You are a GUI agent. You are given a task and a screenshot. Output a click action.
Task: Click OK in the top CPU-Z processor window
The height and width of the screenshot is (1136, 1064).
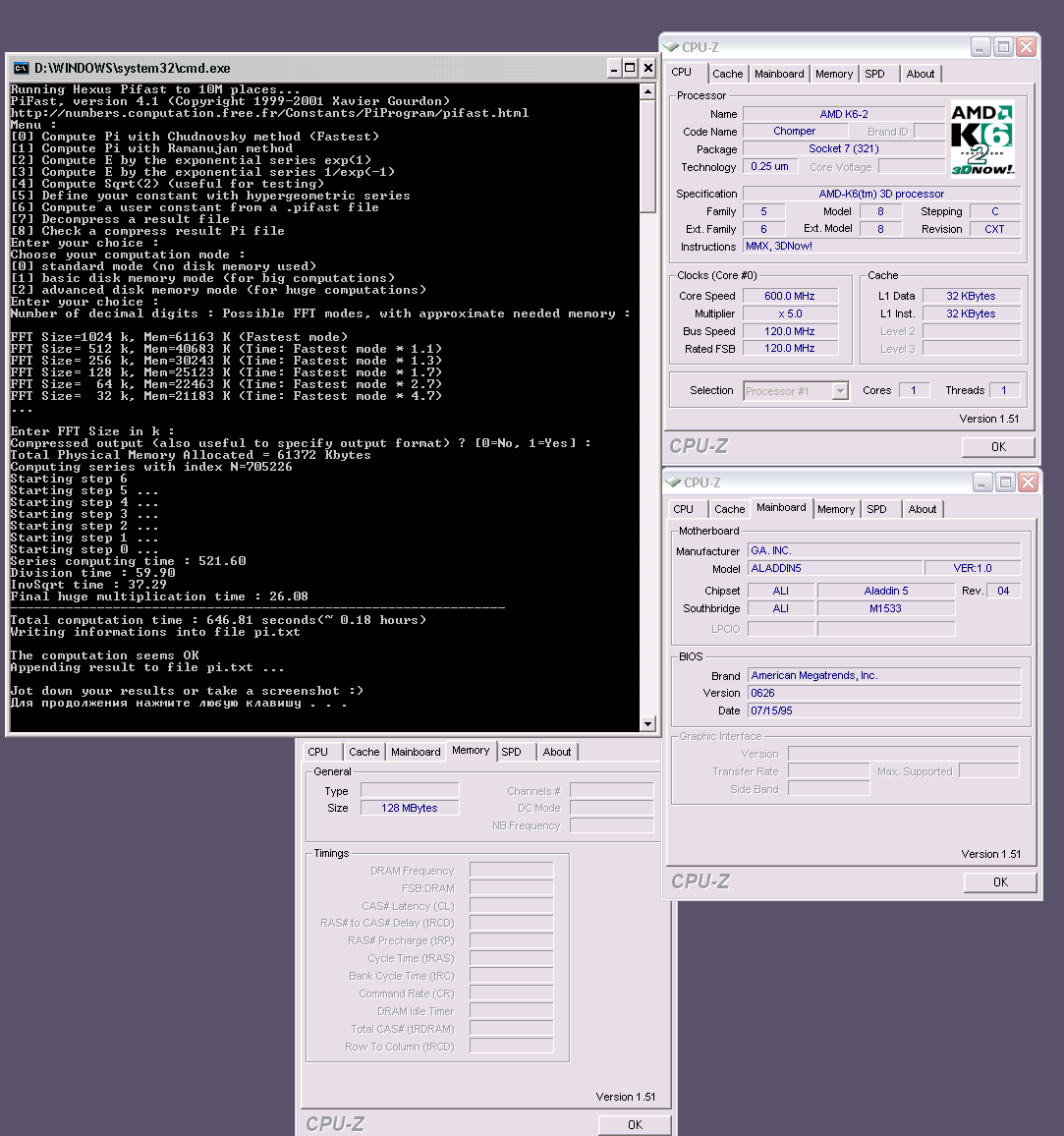998,447
